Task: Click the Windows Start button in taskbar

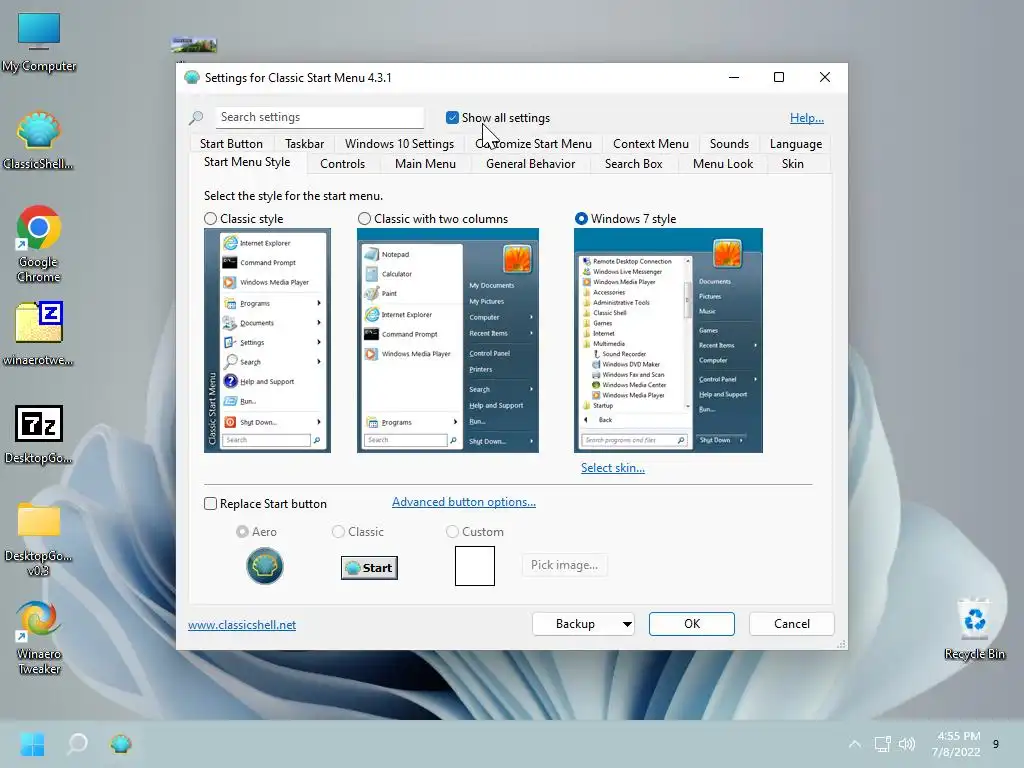Action: [x=32, y=744]
